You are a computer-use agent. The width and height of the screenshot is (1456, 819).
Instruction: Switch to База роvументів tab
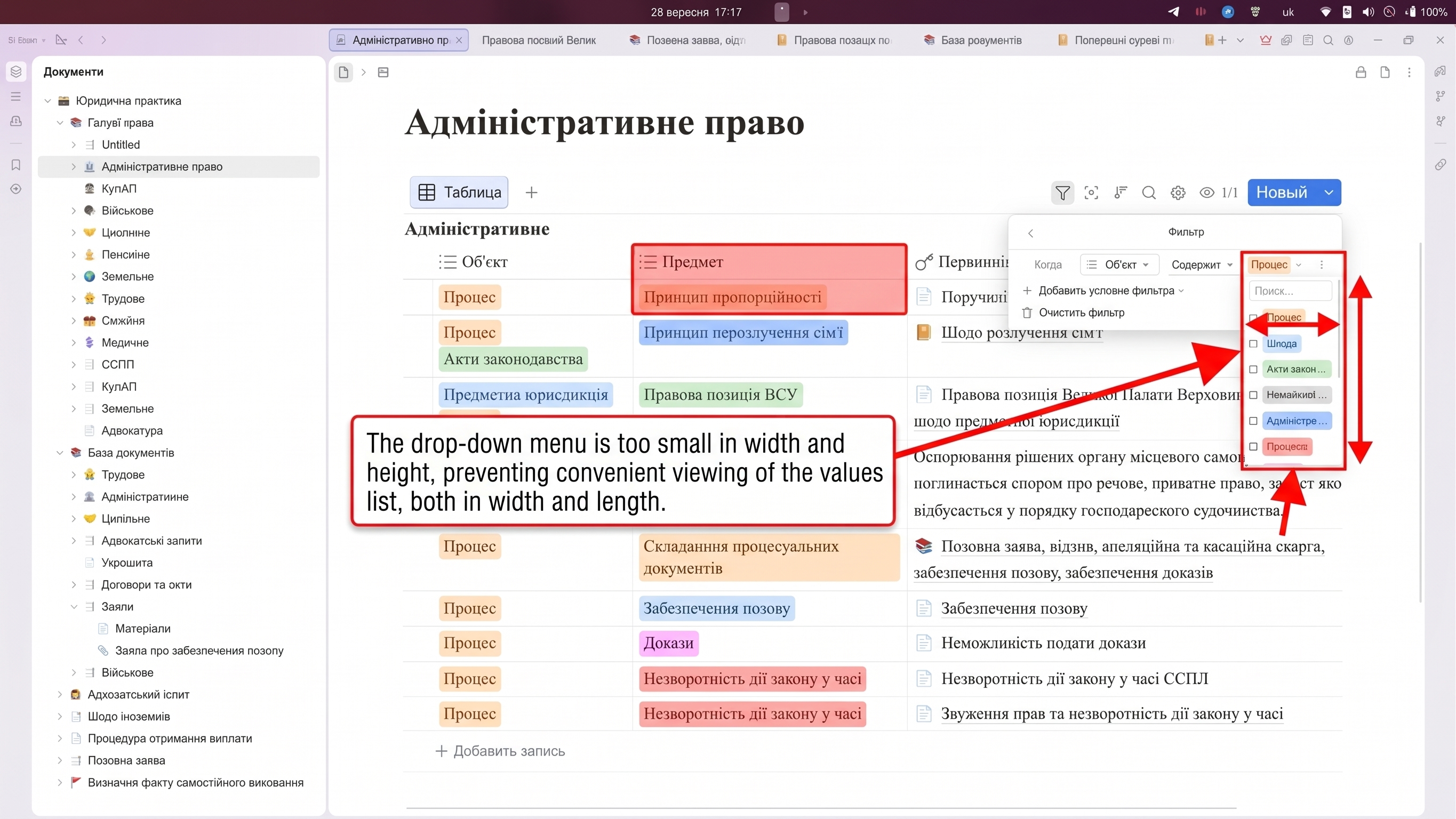[972, 40]
